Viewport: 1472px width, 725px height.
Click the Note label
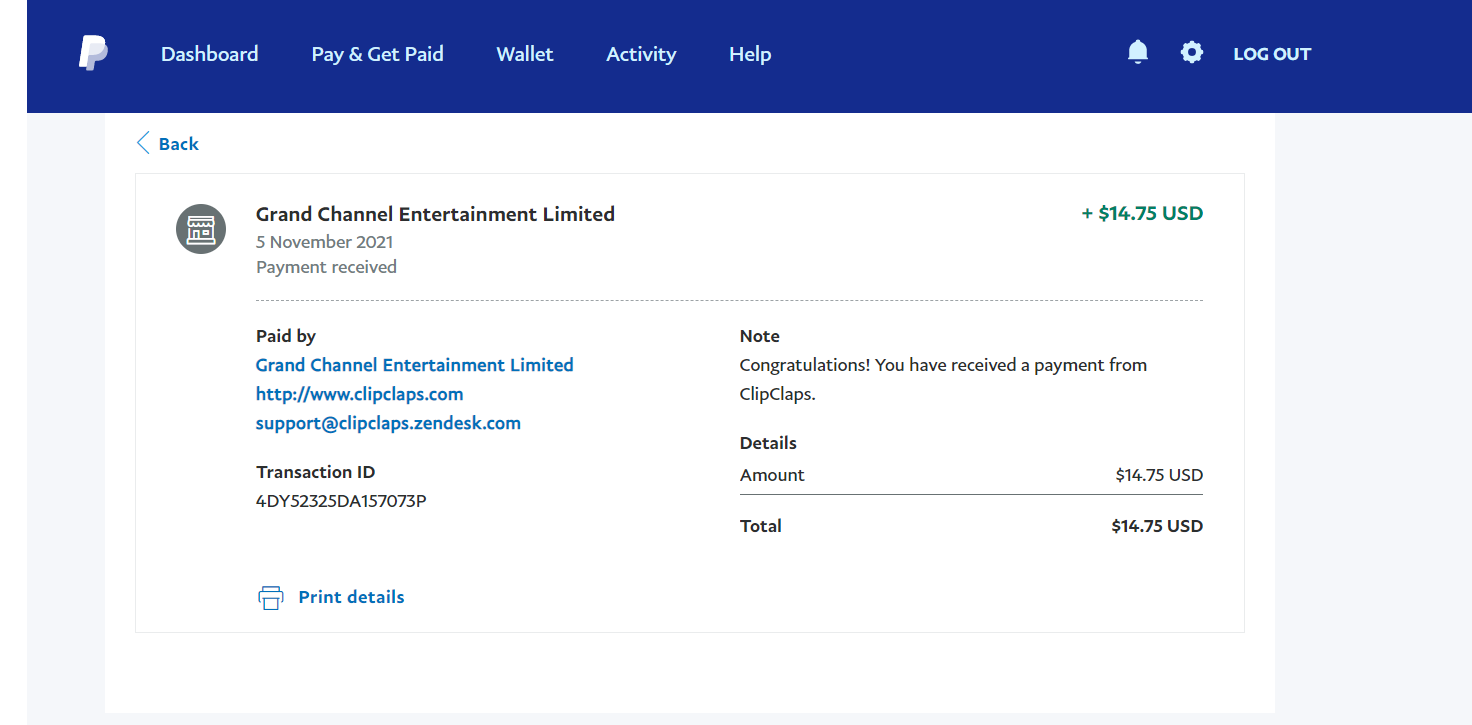(x=760, y=336)
